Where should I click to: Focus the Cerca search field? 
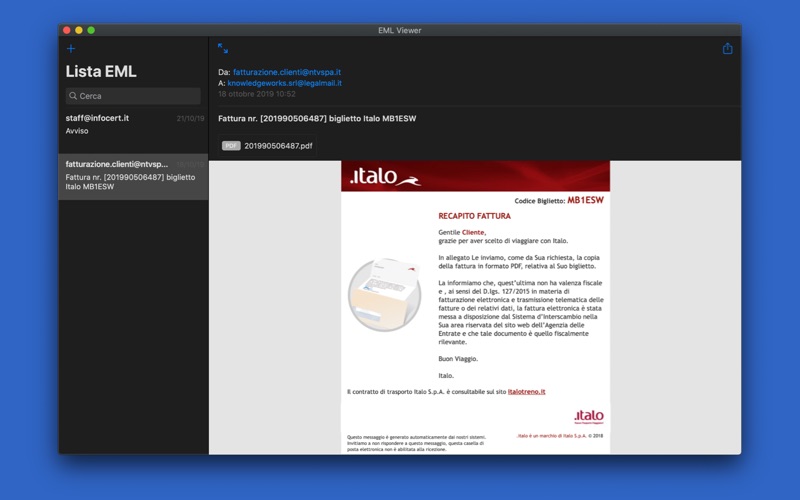(133, 96)
